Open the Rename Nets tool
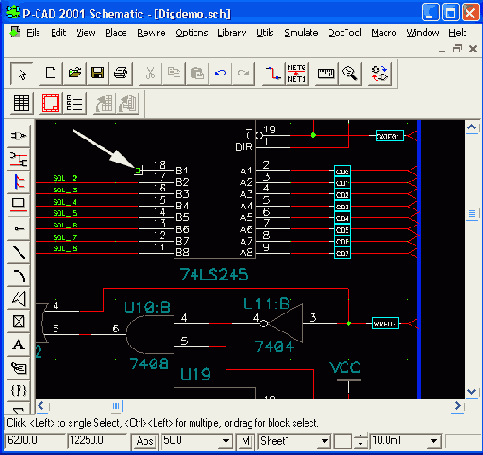Screen dimensions: 483x455 pyautogui.click(x=296, y=73)
